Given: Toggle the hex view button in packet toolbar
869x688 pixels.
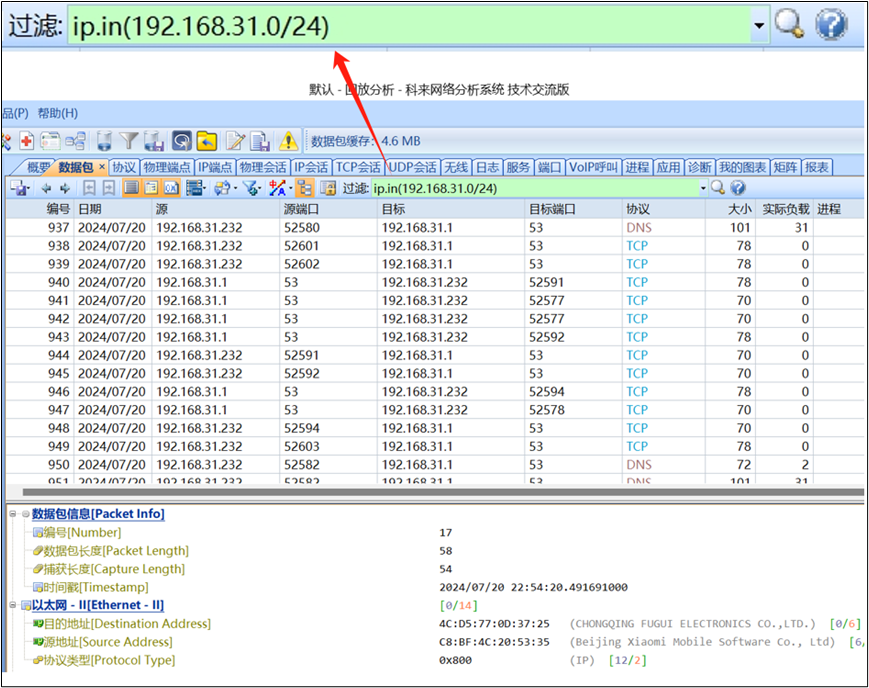Looking at the screenshot, I should click(x=171, y=188).
